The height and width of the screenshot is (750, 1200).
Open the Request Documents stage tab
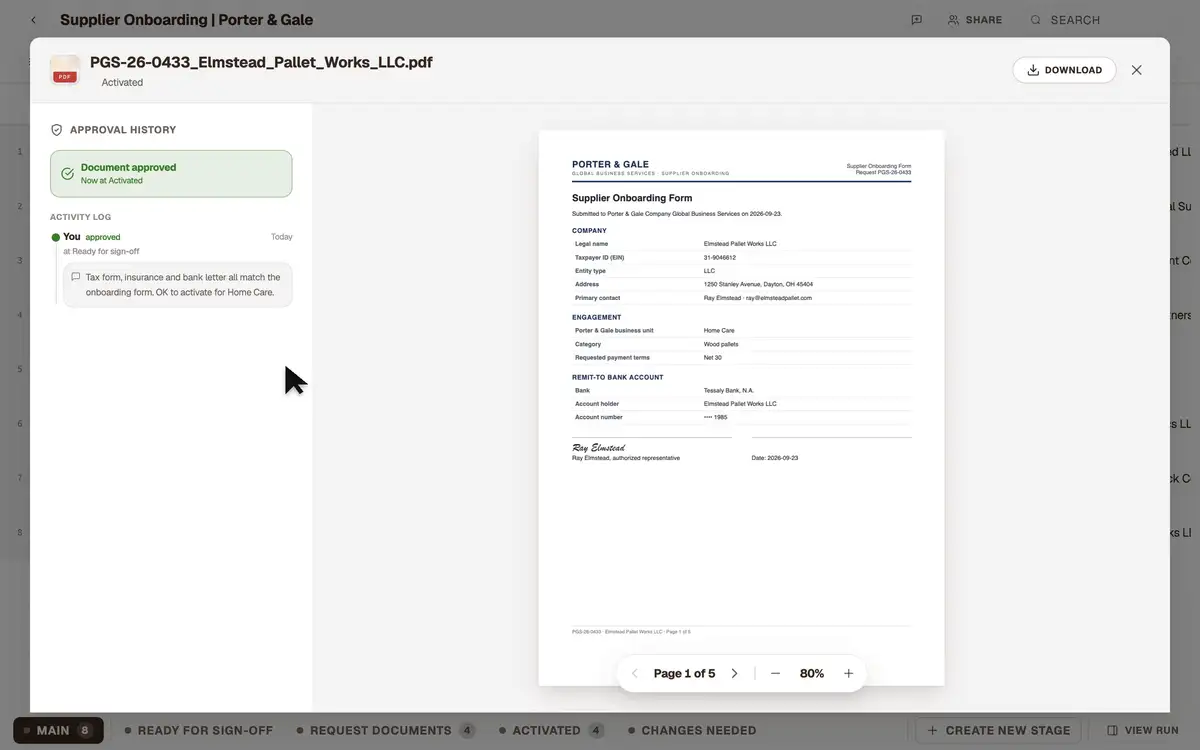coord(385,730)
